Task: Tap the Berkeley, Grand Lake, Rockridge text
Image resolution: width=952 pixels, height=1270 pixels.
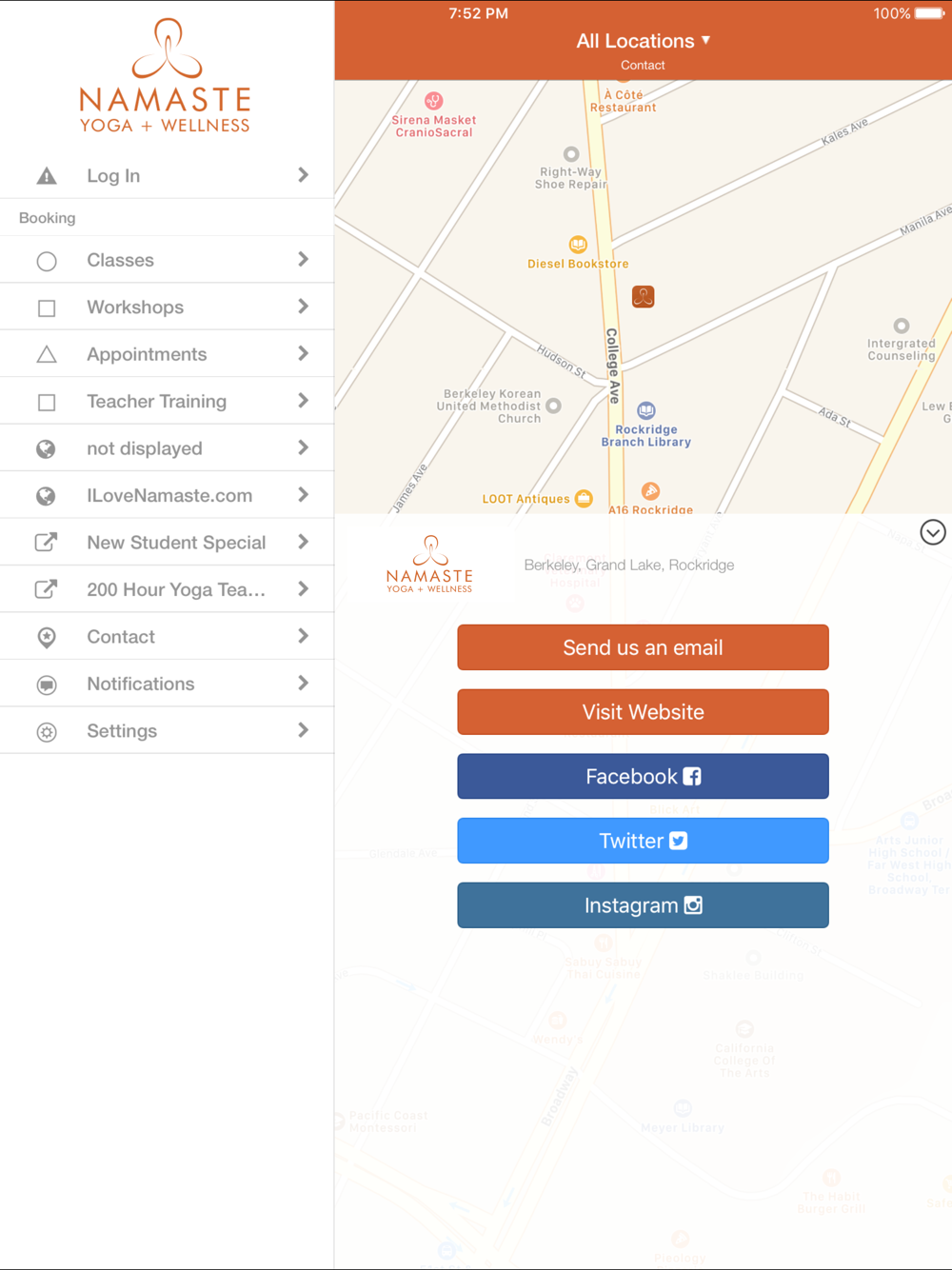Action: point(629,565)
